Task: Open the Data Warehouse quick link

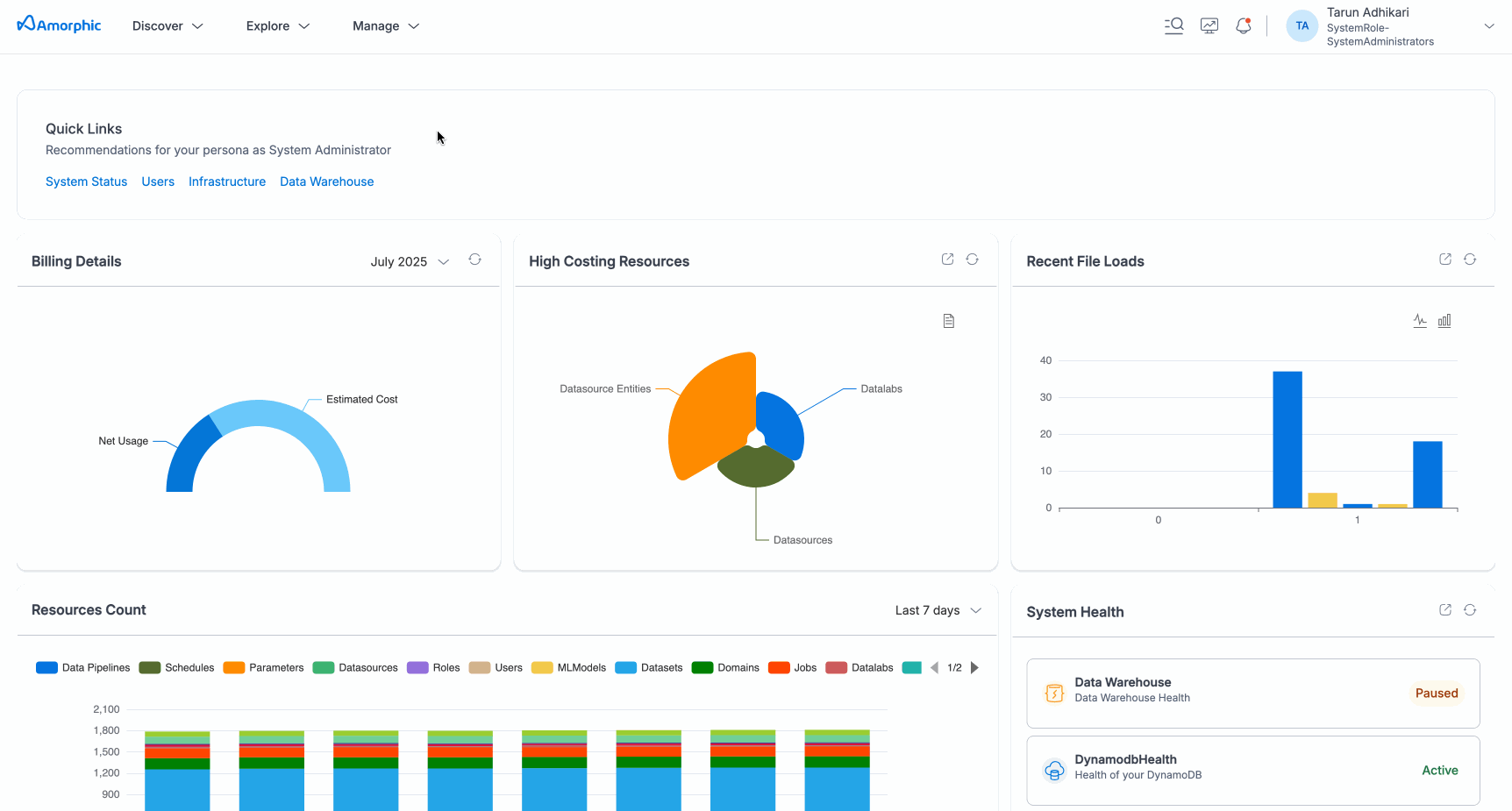Action: [326, 181]
